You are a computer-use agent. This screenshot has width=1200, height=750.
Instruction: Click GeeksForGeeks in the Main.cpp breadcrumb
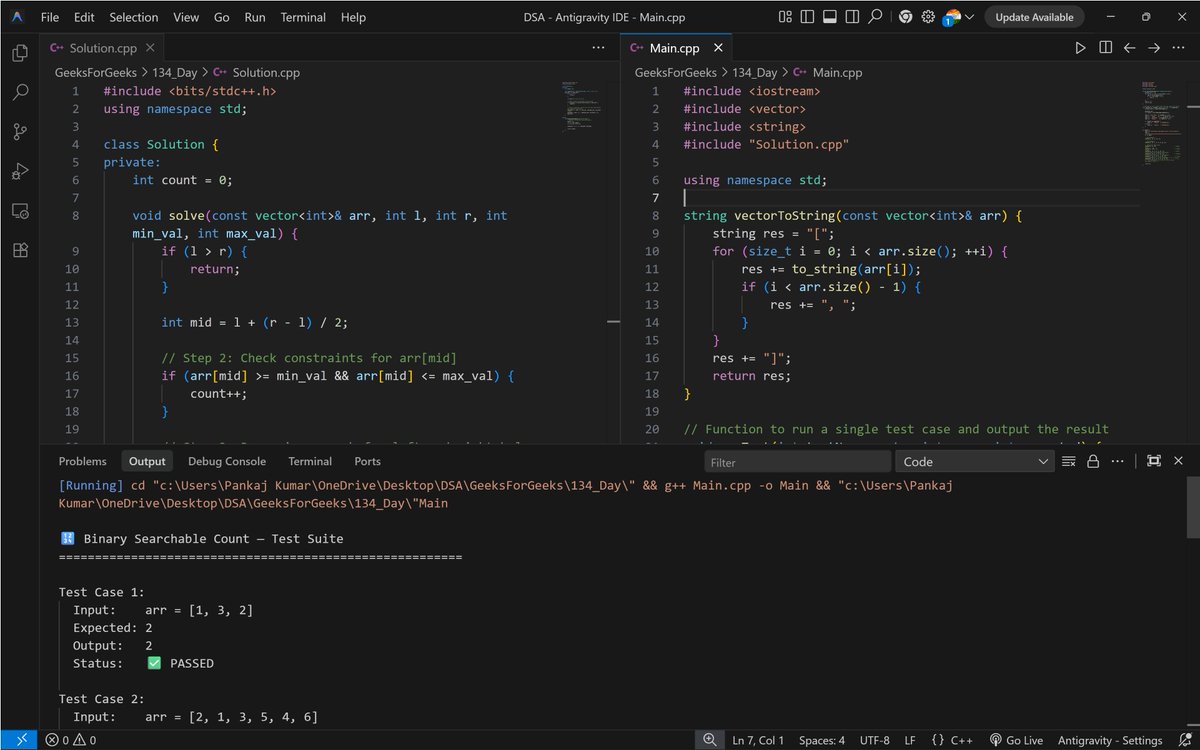coord(676,73)
